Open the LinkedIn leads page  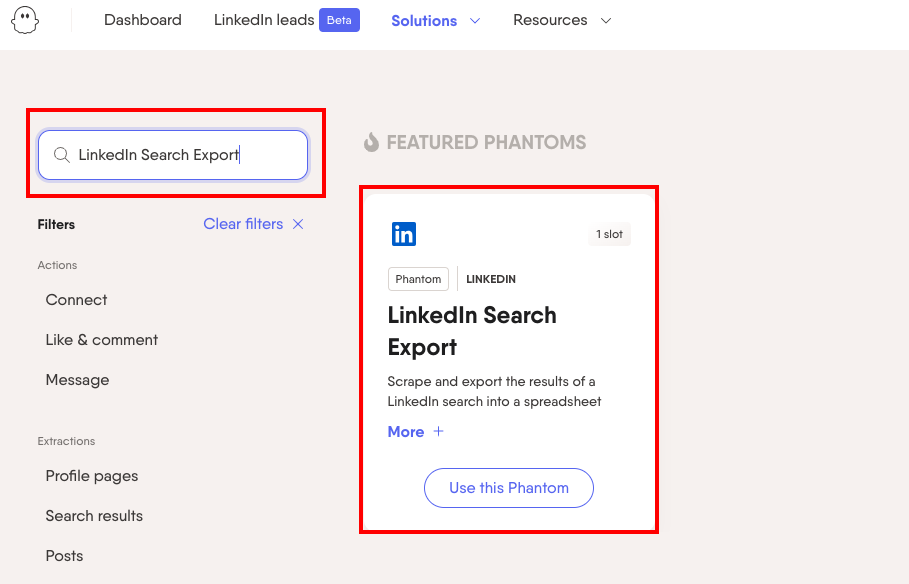point(264,20)
